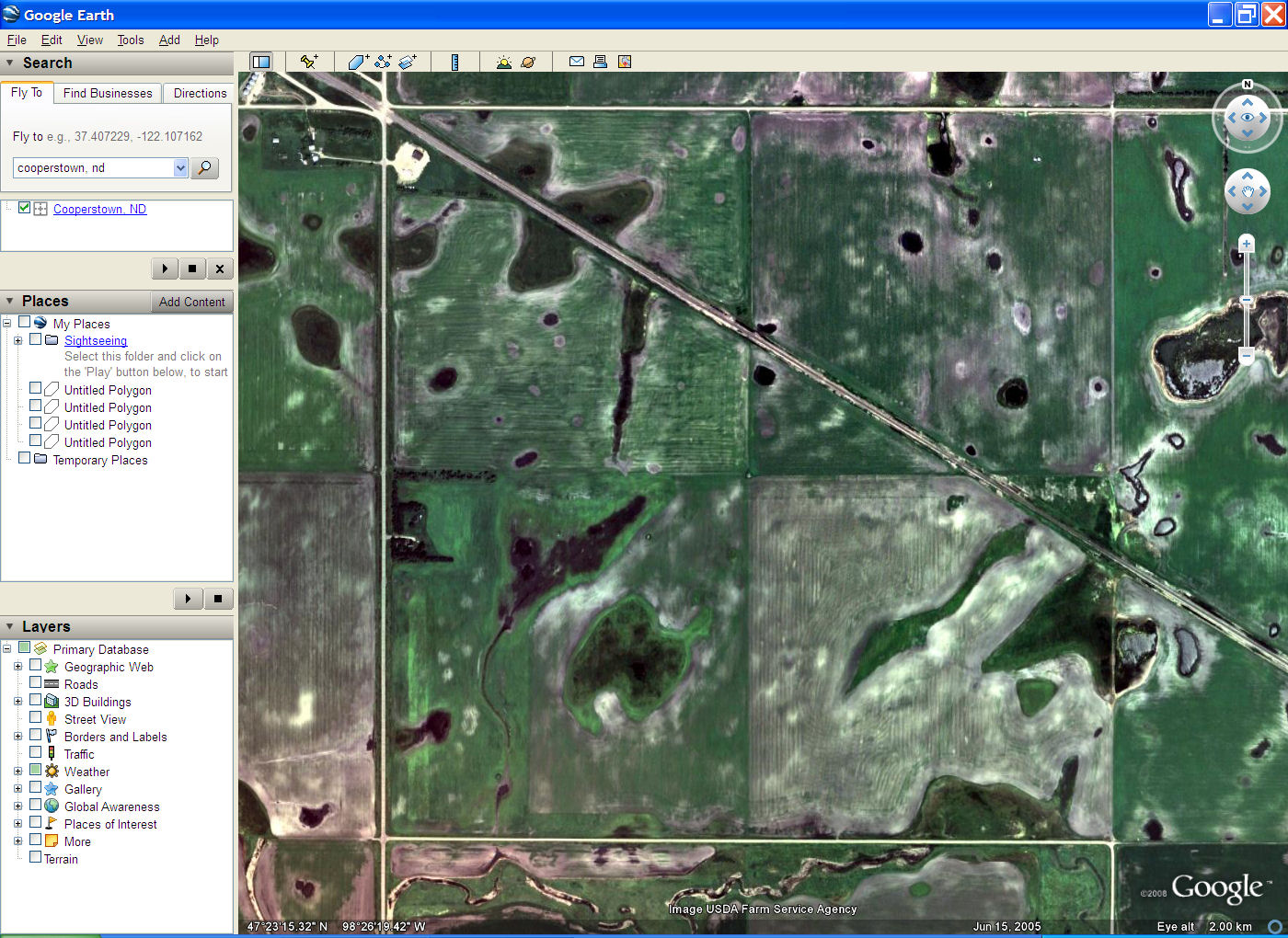Collapse the Primary Database tree node
Screen dimensions: 1288x938
[6, 648]
